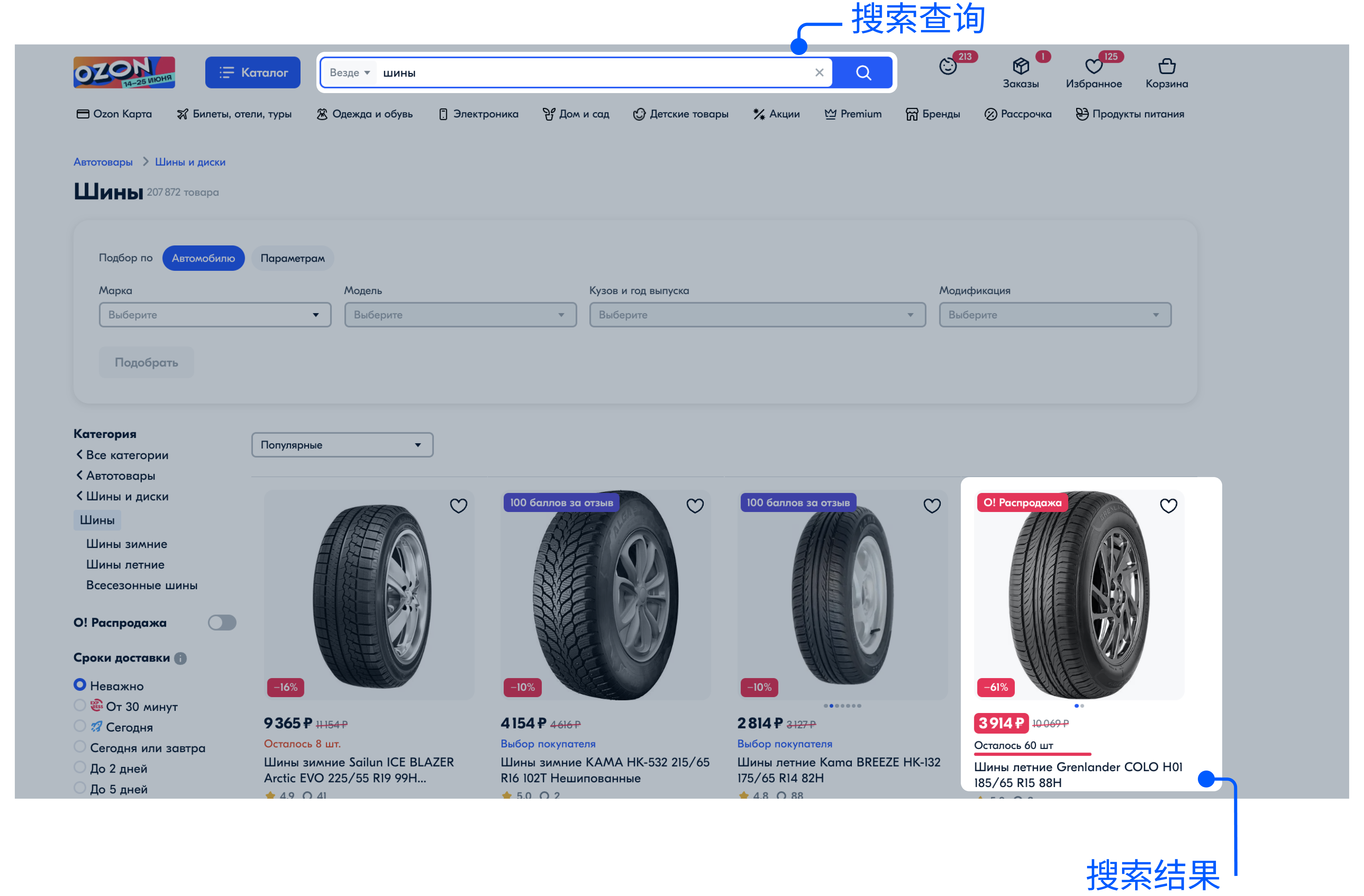Click the info icon next to Сроки доставки
1364x896 pixels.
181,658
